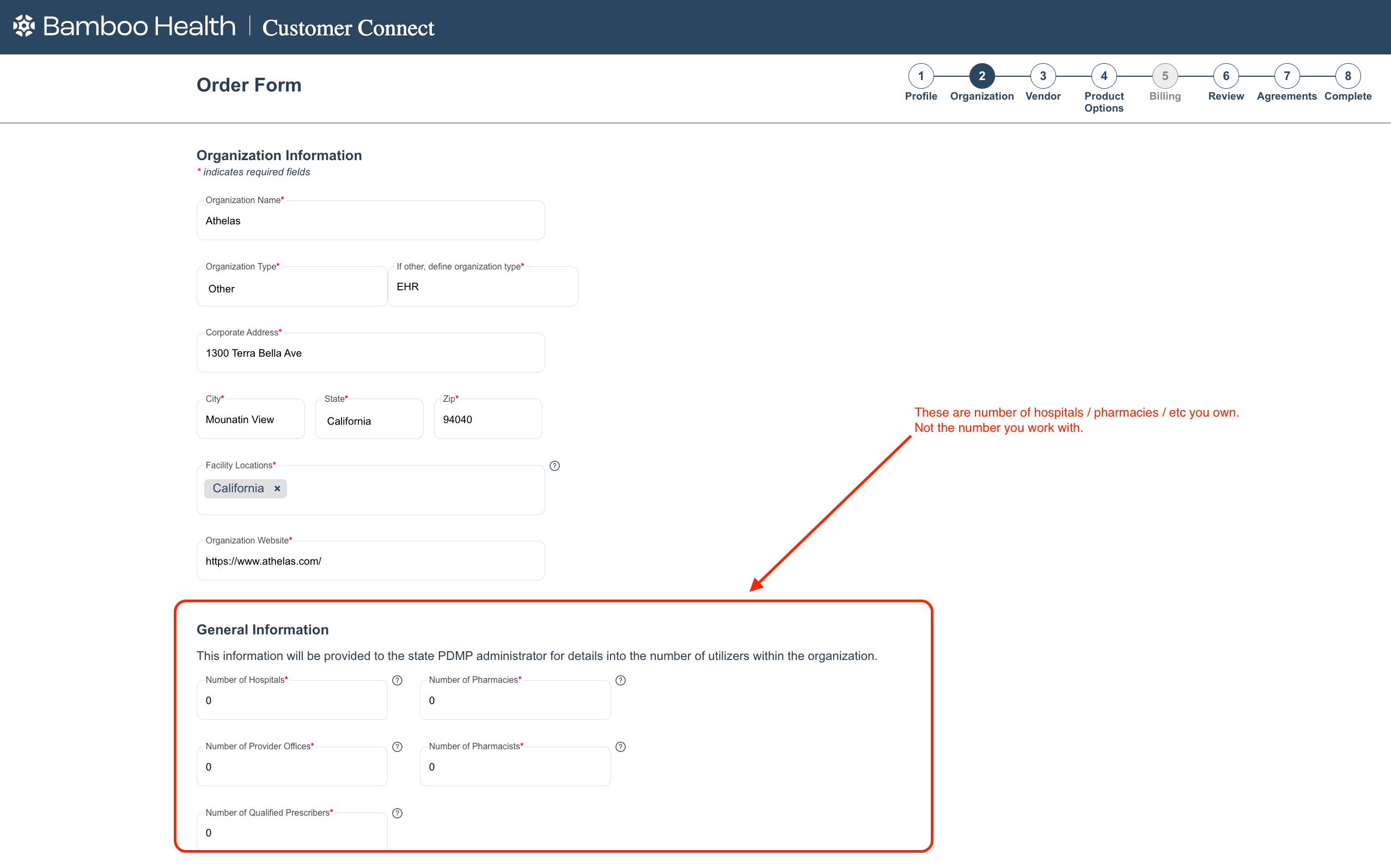Click the Corporate Address field
The width and height of the screenshot is (1391, 868).
tap(370, 352)
